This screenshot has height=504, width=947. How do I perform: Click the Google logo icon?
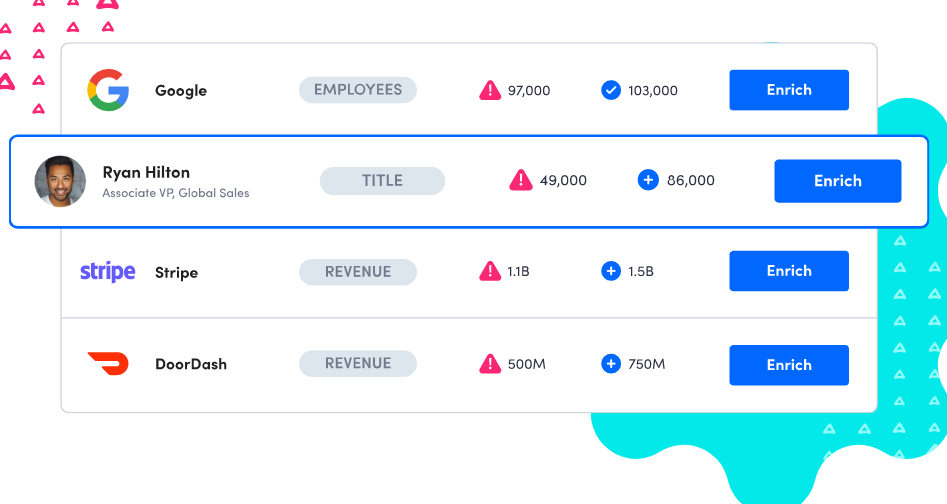(x=108, y=90)
